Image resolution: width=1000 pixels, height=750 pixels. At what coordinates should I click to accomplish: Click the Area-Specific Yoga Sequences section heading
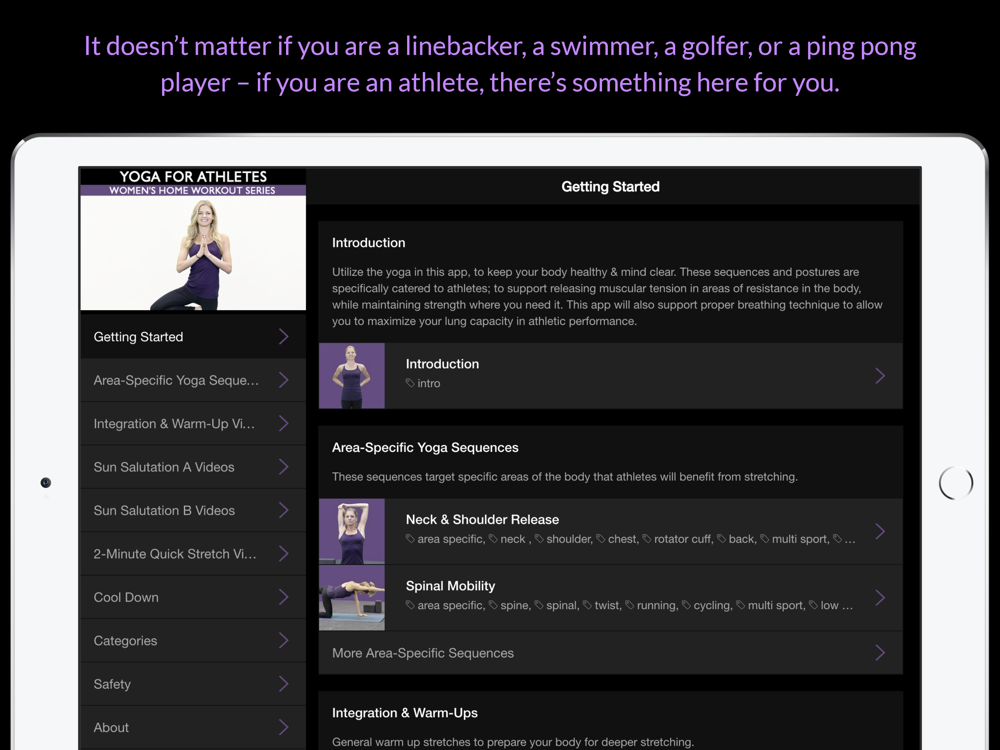pos(425,448)
